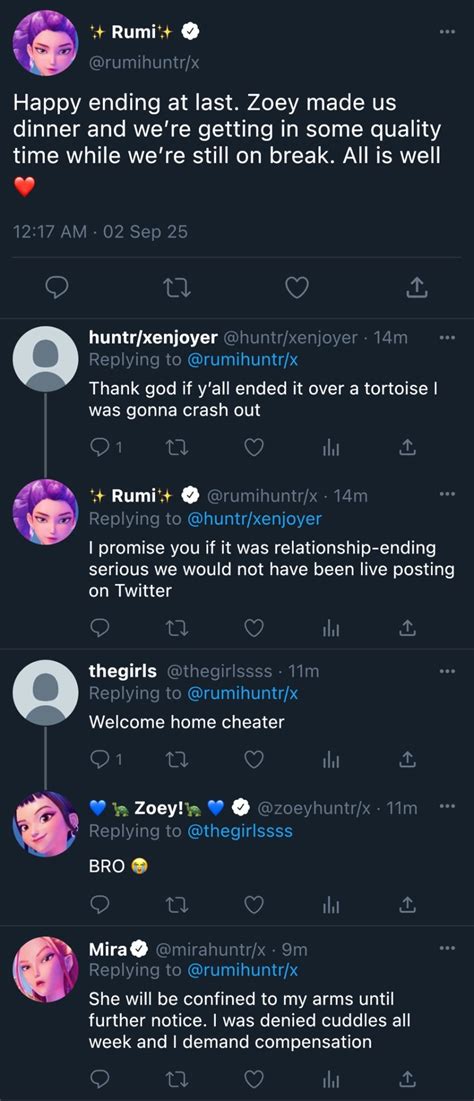Image resolution: width=474 pixels, height=1101 pixels.
Task: Like huntr/xenjoyer's tortoise reply
Action: coord(254,447)
